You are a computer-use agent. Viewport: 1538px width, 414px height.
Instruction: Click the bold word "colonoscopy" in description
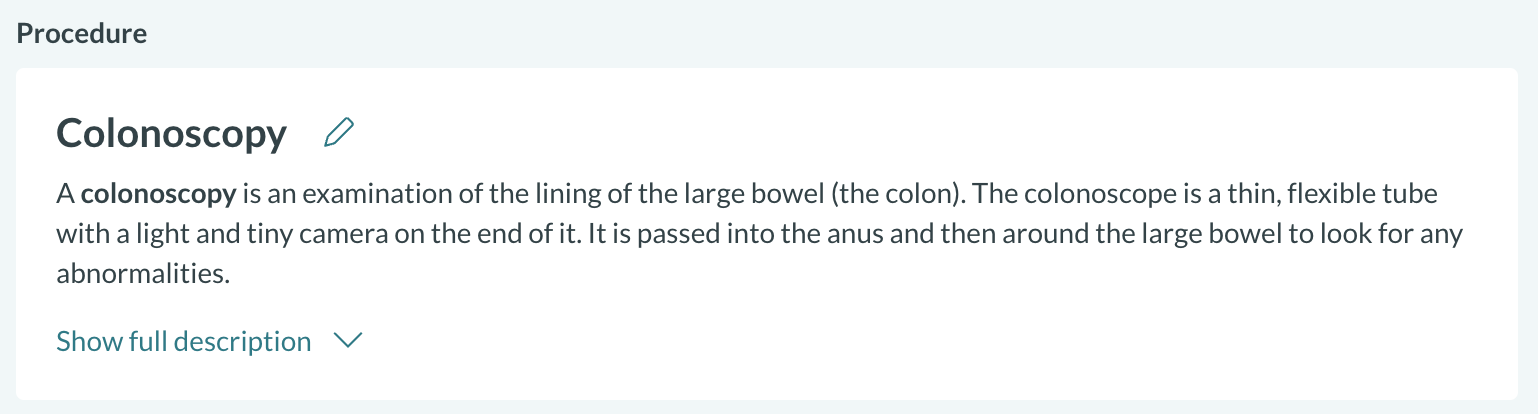158,194
